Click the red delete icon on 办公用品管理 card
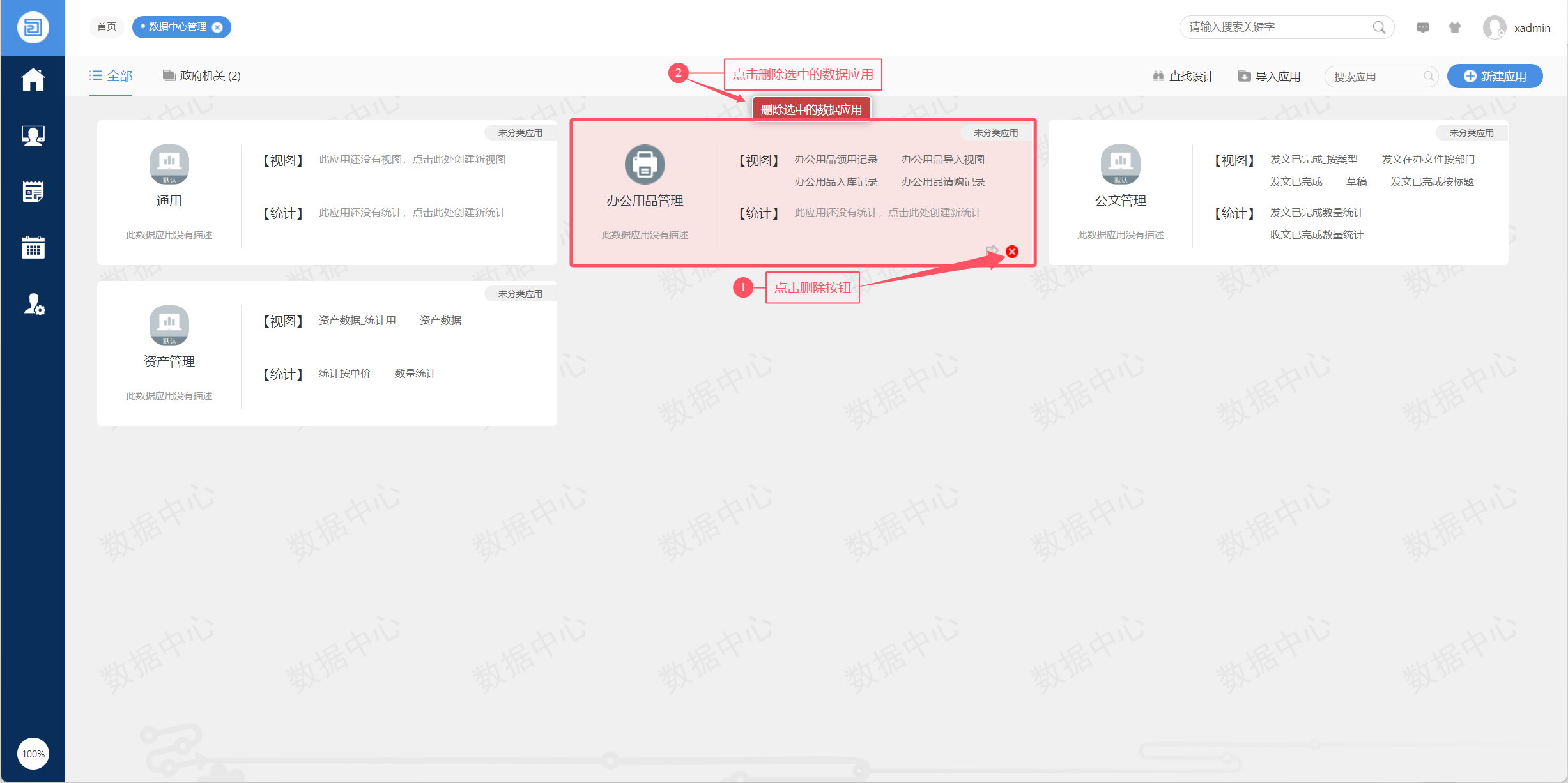Viewport: 1568px width, 783px height. point(1012,252)
